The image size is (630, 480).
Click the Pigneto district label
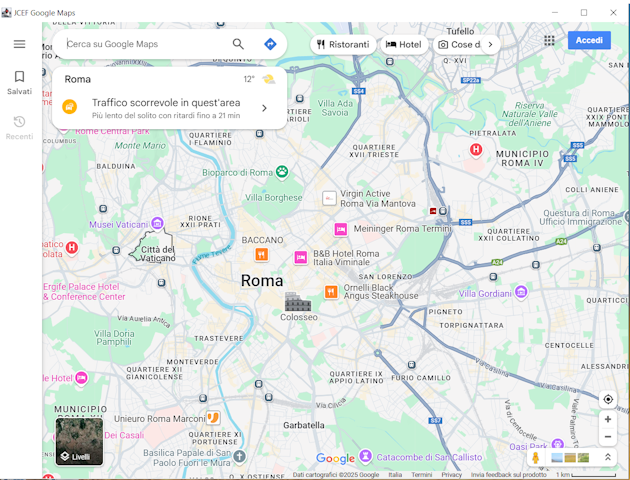point(446,312)
